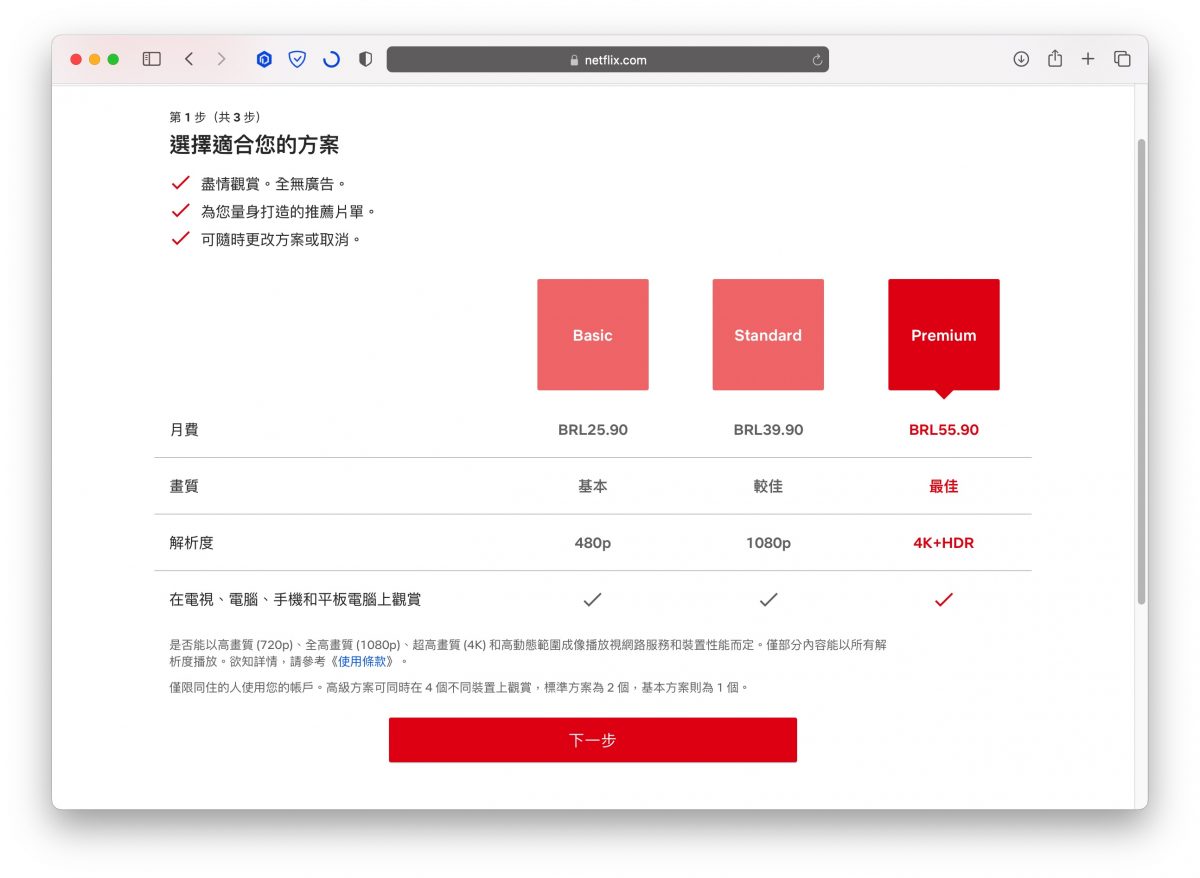Click the yellow minimize window button
Viewport: 1200px width, 878px height.
[x=95, y=60]
